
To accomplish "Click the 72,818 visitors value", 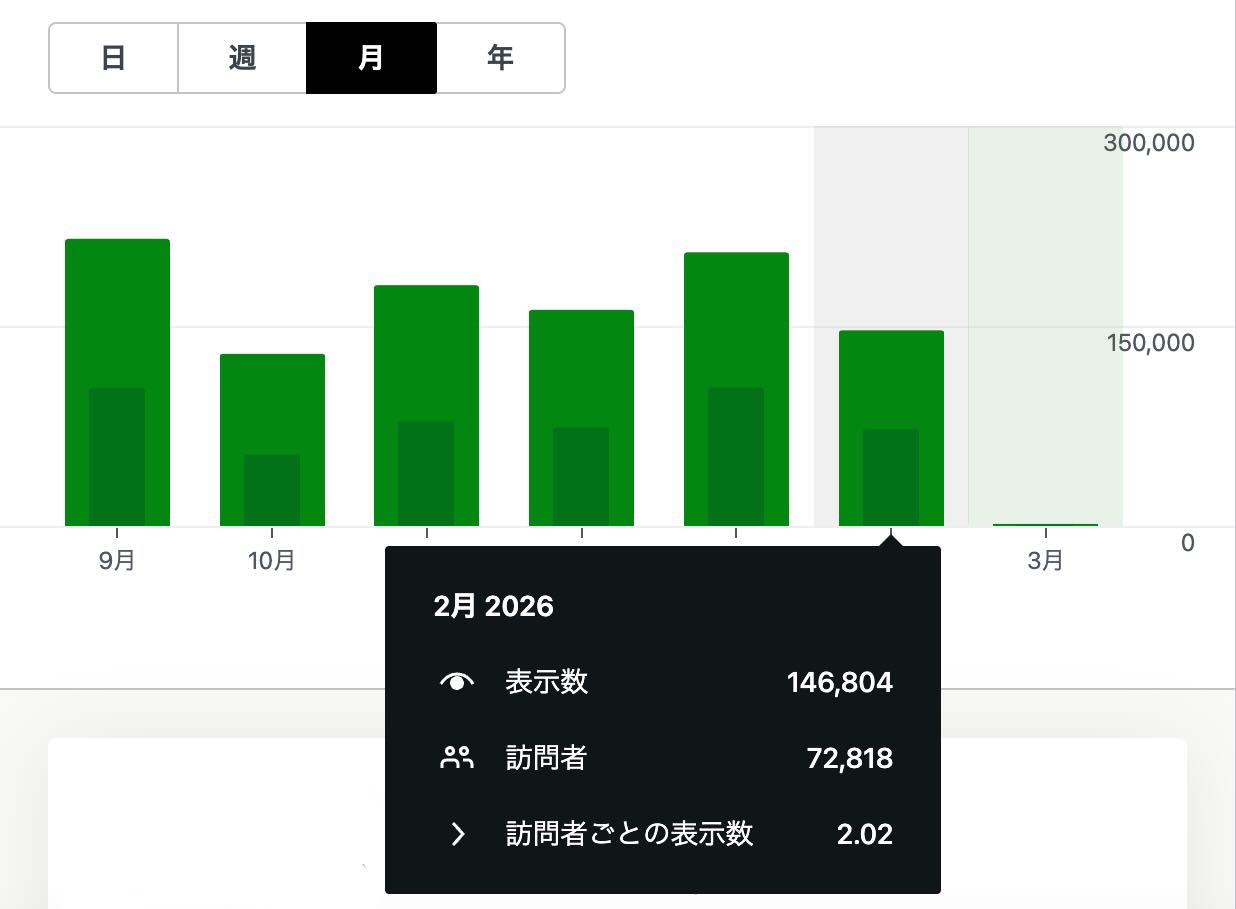I will tap(849, 758).
